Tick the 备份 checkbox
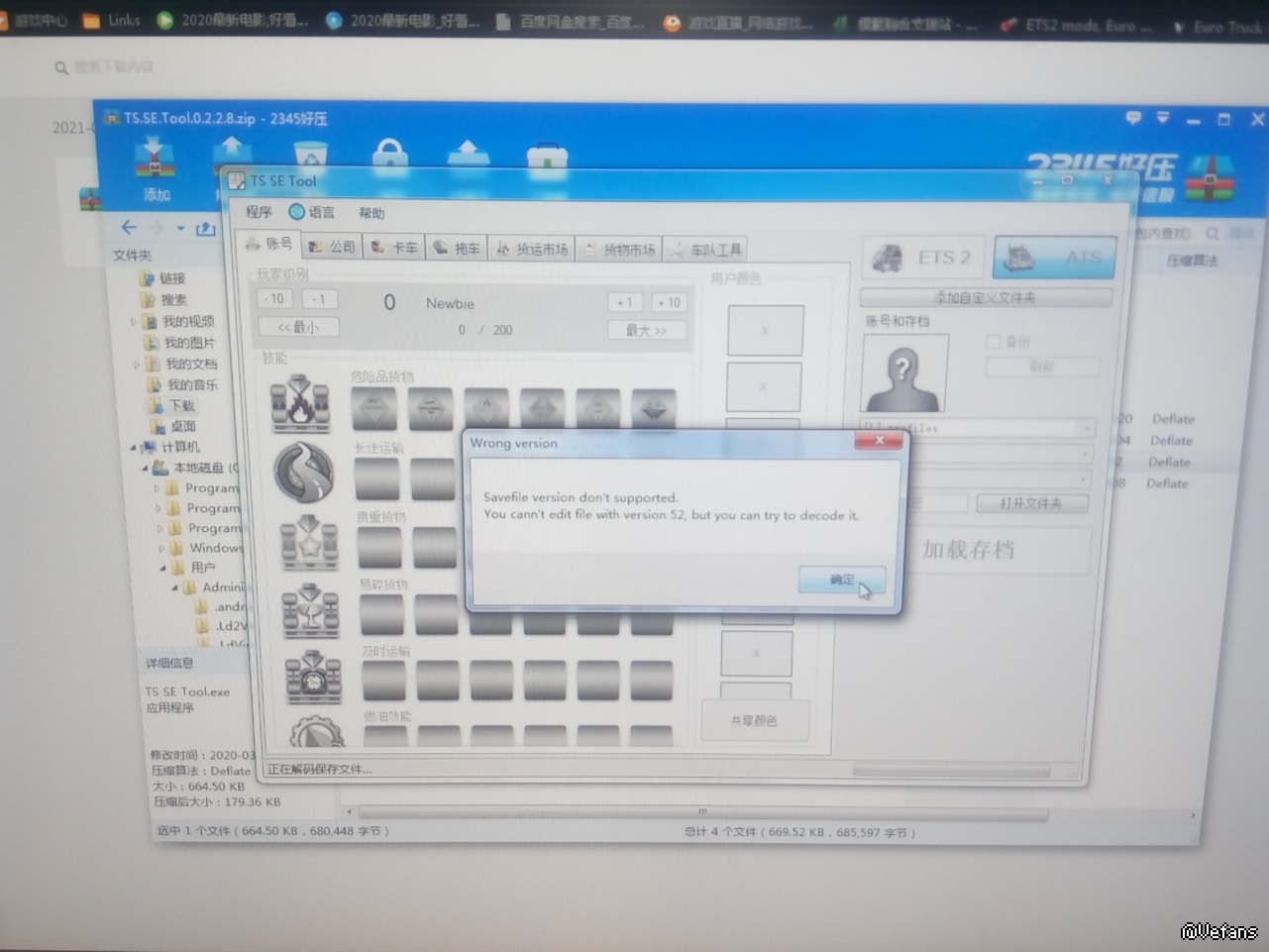Image resolution: width=1269 pixels, height=952 pixels. (x=994, y=342)
